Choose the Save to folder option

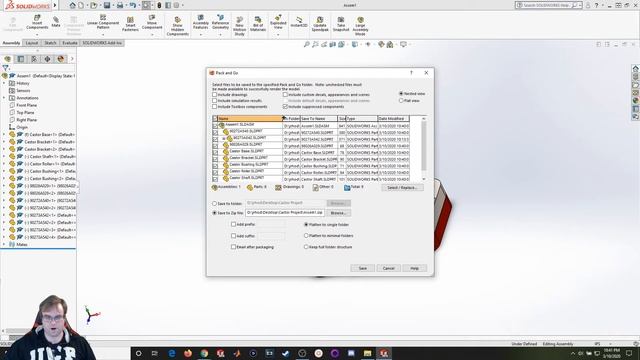click(x=214, y=203)
